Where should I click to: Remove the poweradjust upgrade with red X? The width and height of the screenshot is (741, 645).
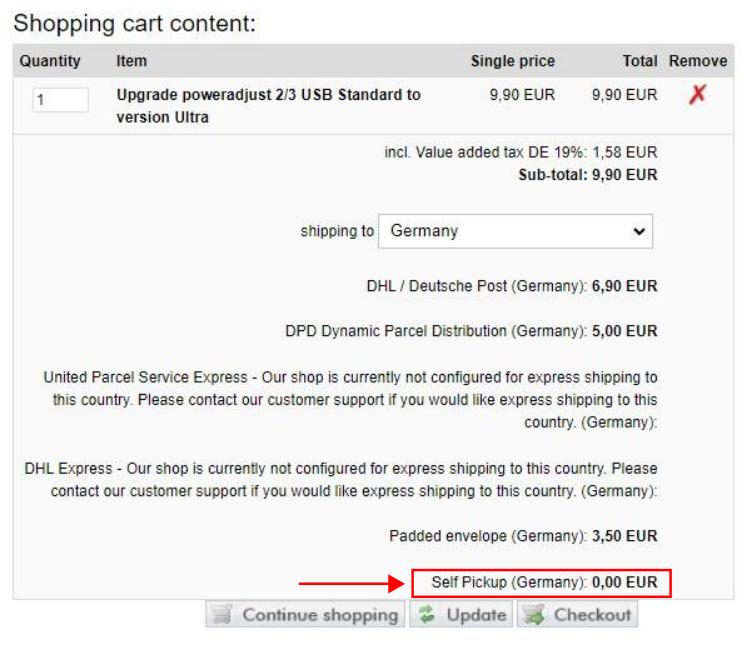(698, 97)
